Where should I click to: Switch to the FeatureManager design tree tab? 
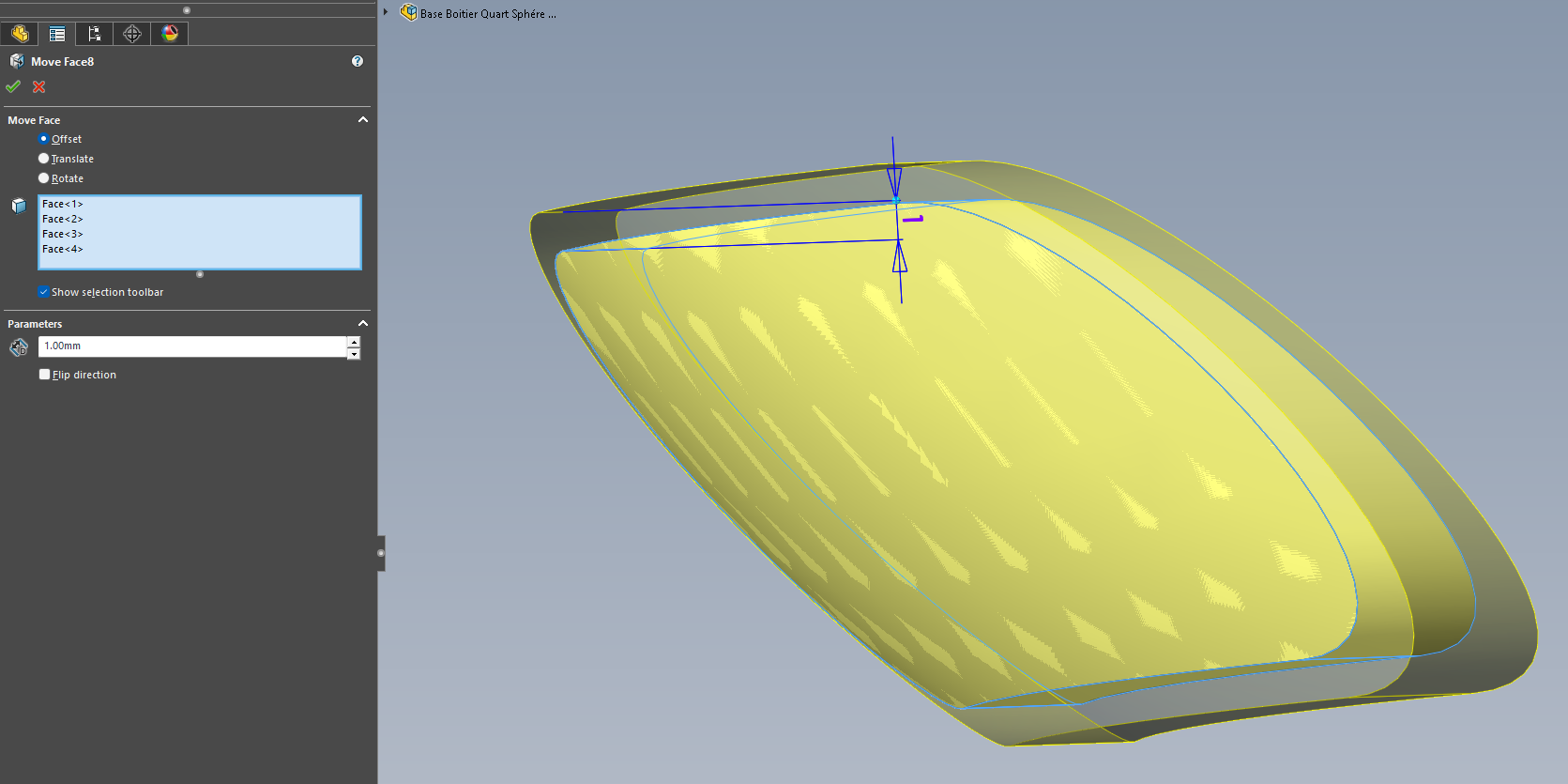pos(20,34)
